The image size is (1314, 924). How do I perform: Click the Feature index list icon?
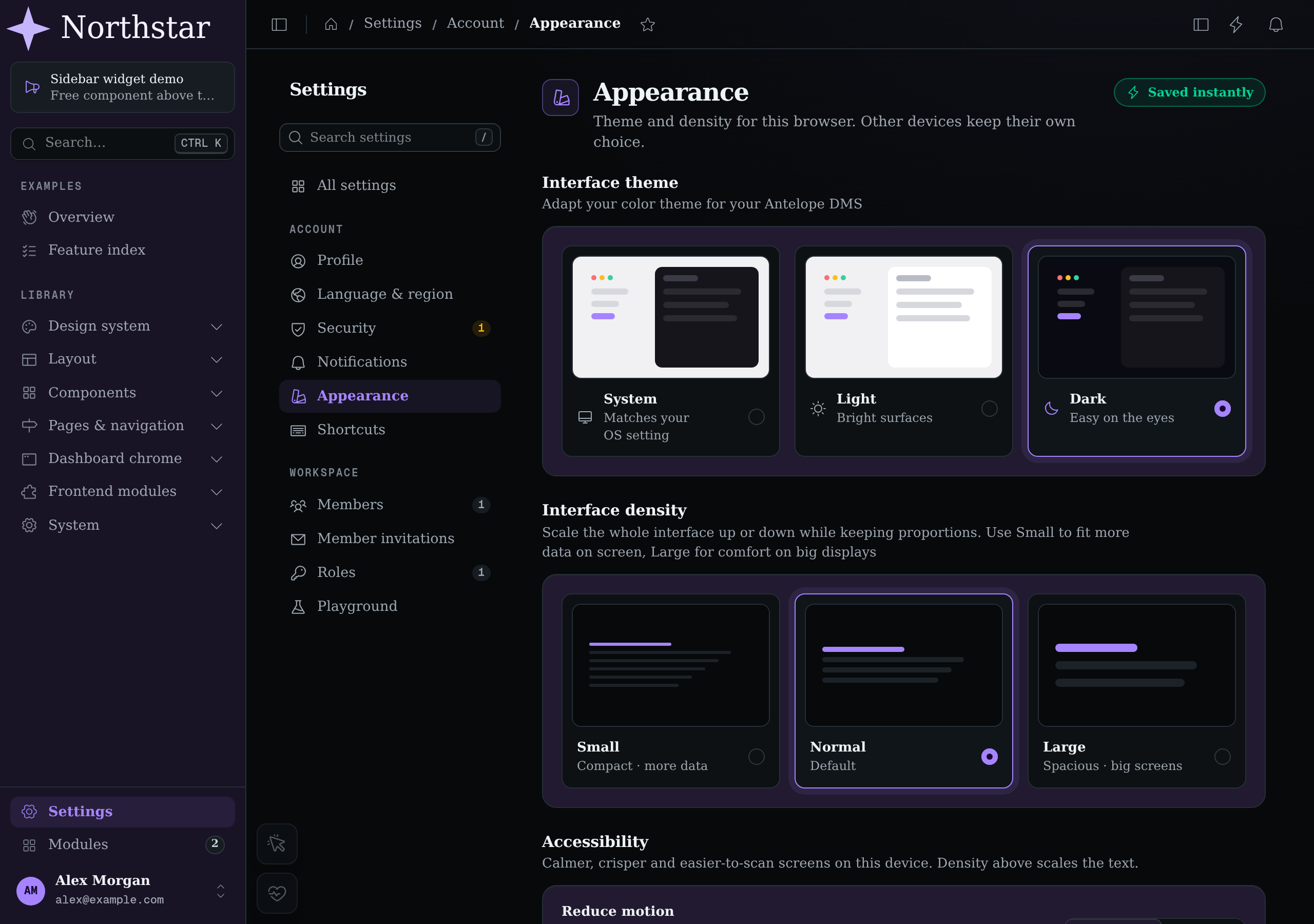tap(29, 250)
